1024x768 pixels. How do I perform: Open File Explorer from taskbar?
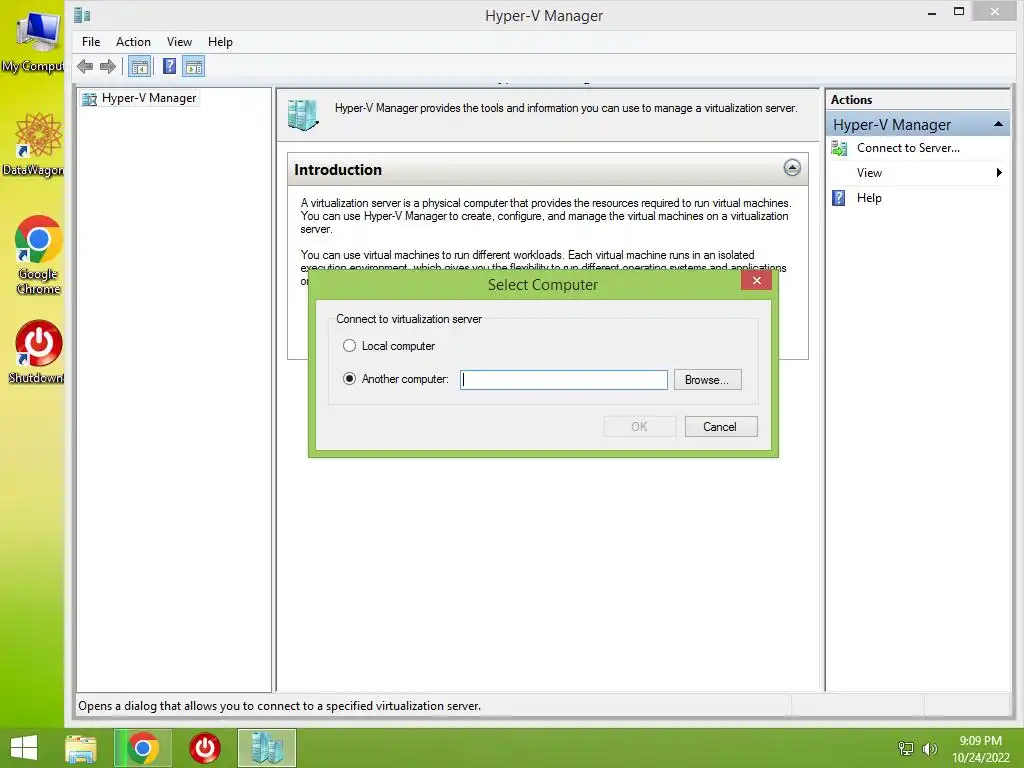click(x=81, y=748)
